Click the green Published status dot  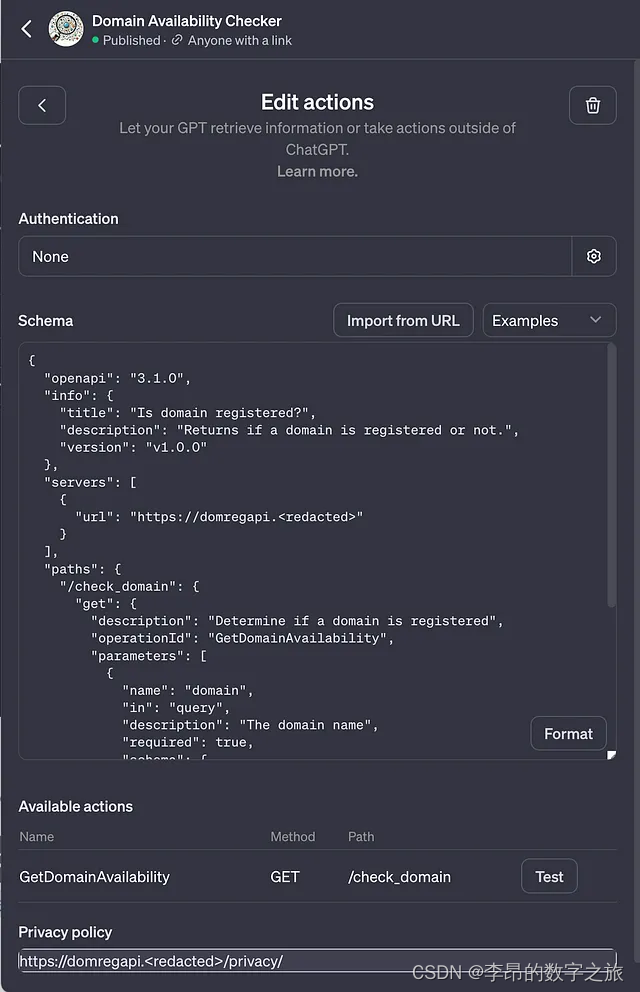click(95, 41)
